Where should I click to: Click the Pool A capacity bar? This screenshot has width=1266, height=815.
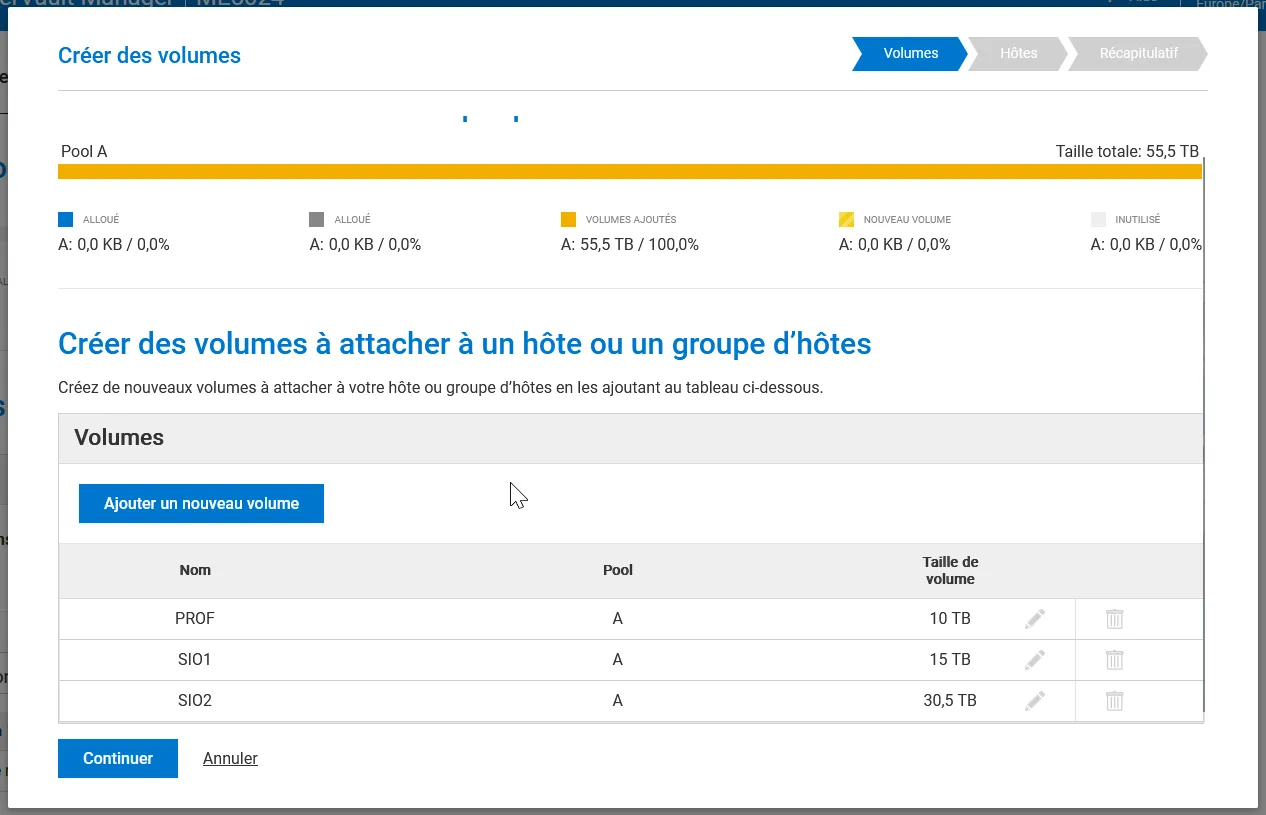pyautogui.click(x=630, y=172)
